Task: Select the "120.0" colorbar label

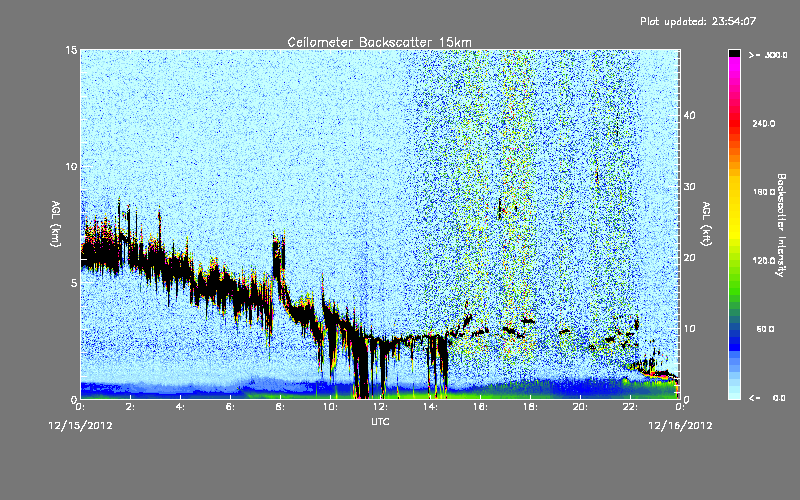Action: [764, 260]
